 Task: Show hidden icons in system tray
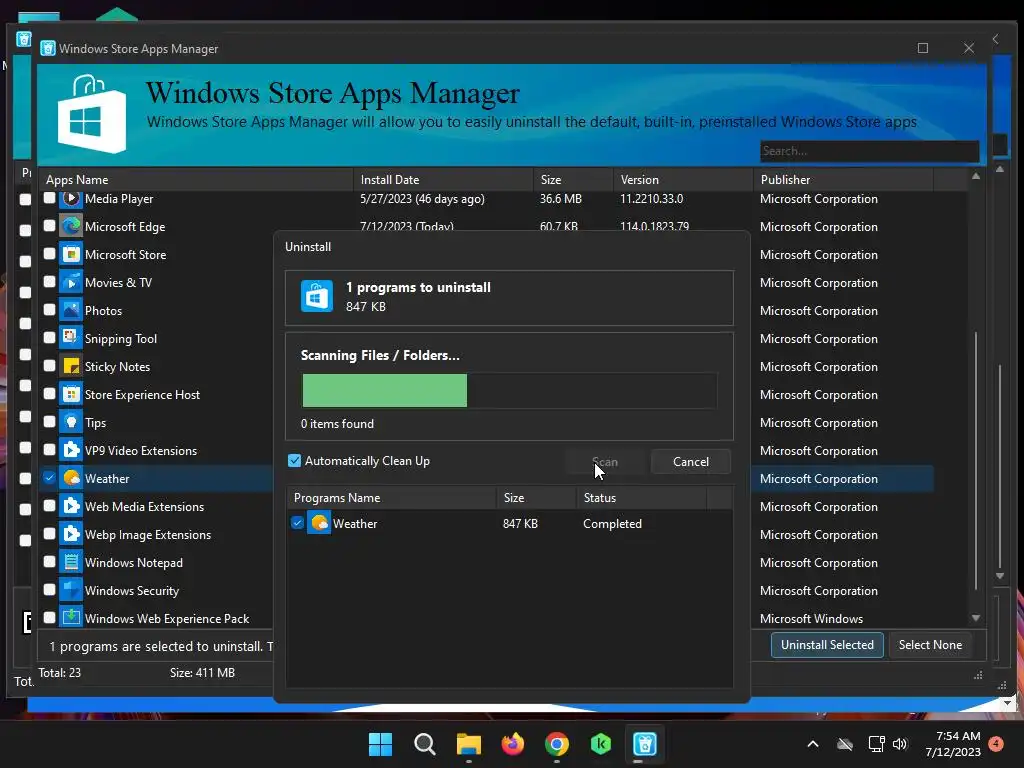coord(813,744)
